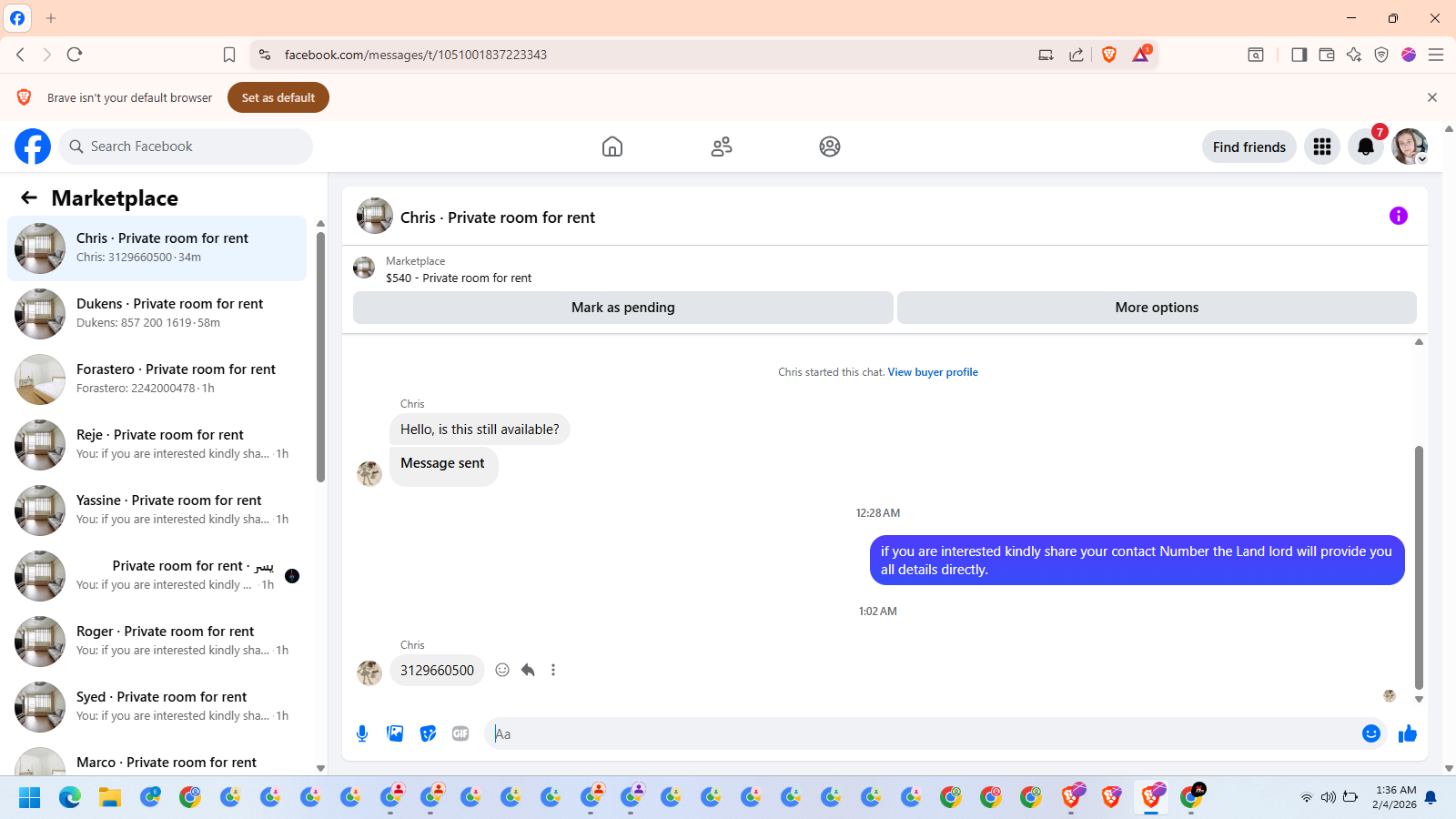The height and width of the screenshot is (819, 1456).
Task: Focus the Search Facebook field
Action: coord(186,147)
